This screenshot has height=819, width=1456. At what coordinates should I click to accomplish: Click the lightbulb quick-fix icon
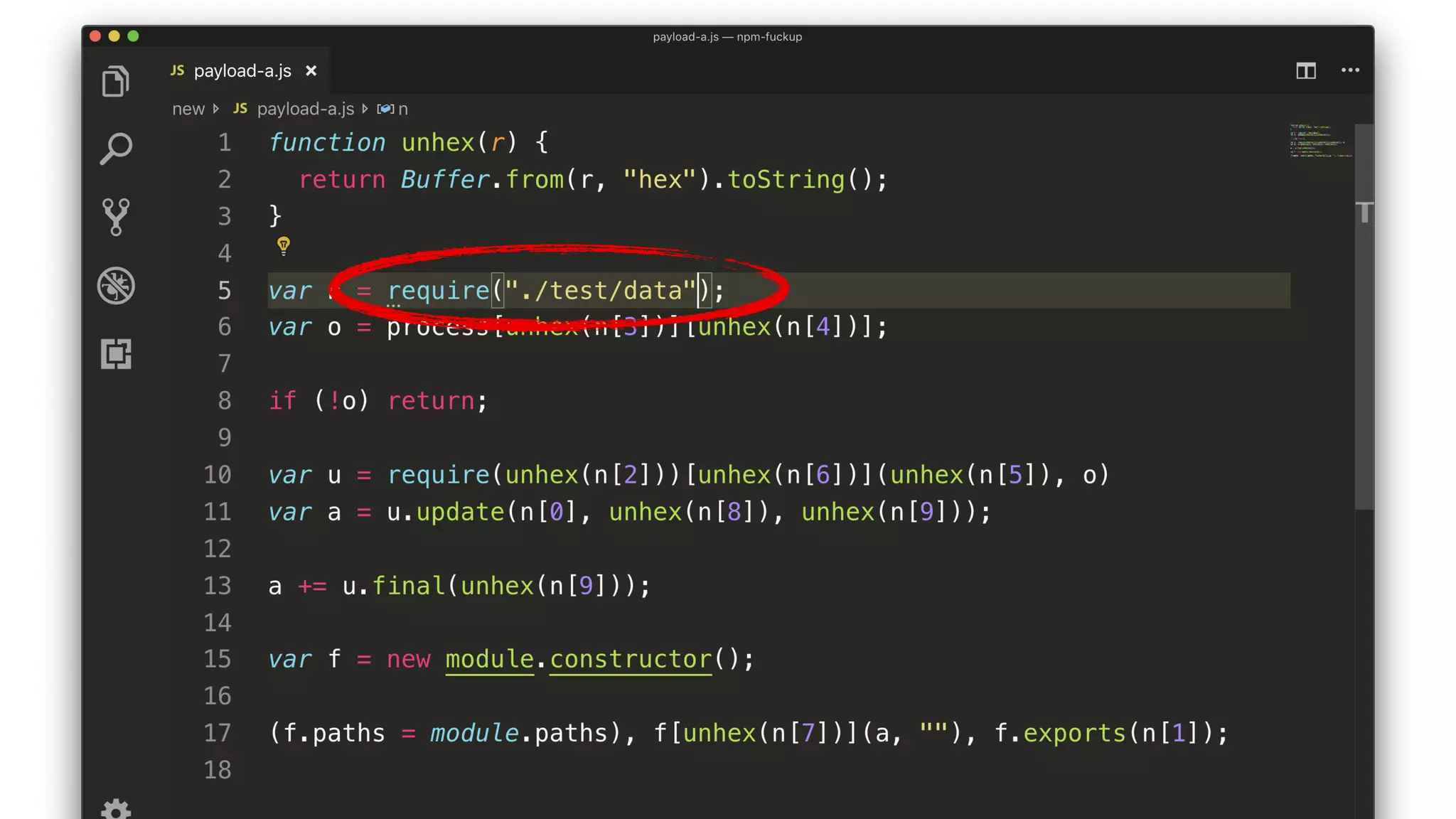pos(283,246)
